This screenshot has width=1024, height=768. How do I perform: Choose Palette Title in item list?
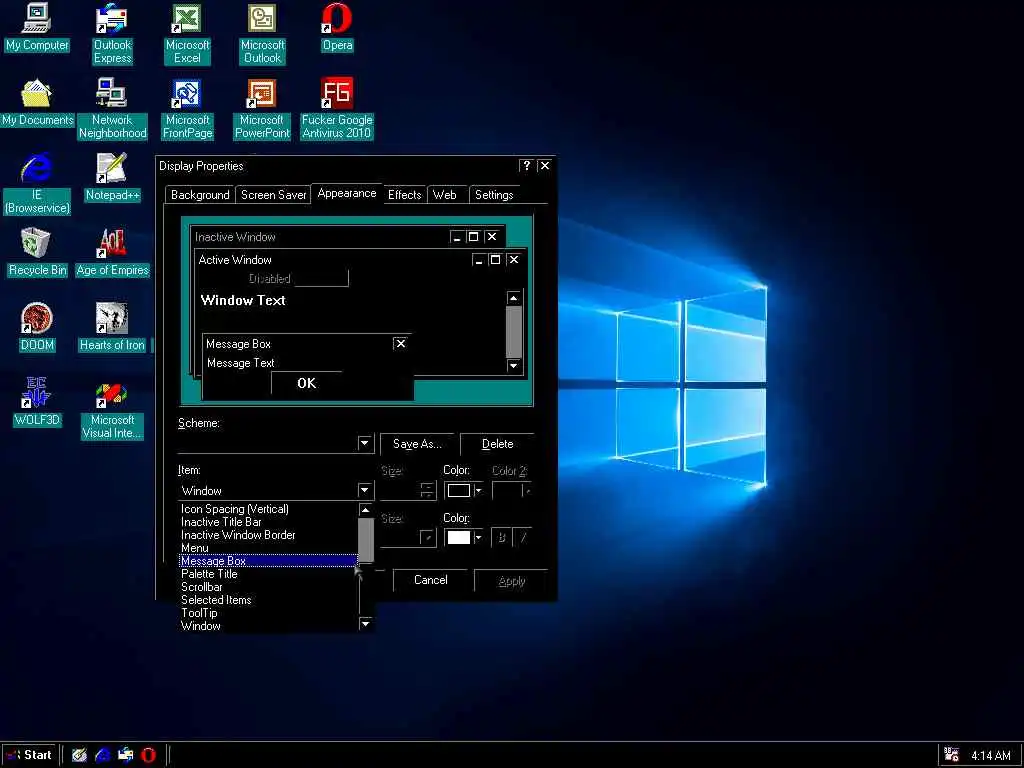point(268,574)
